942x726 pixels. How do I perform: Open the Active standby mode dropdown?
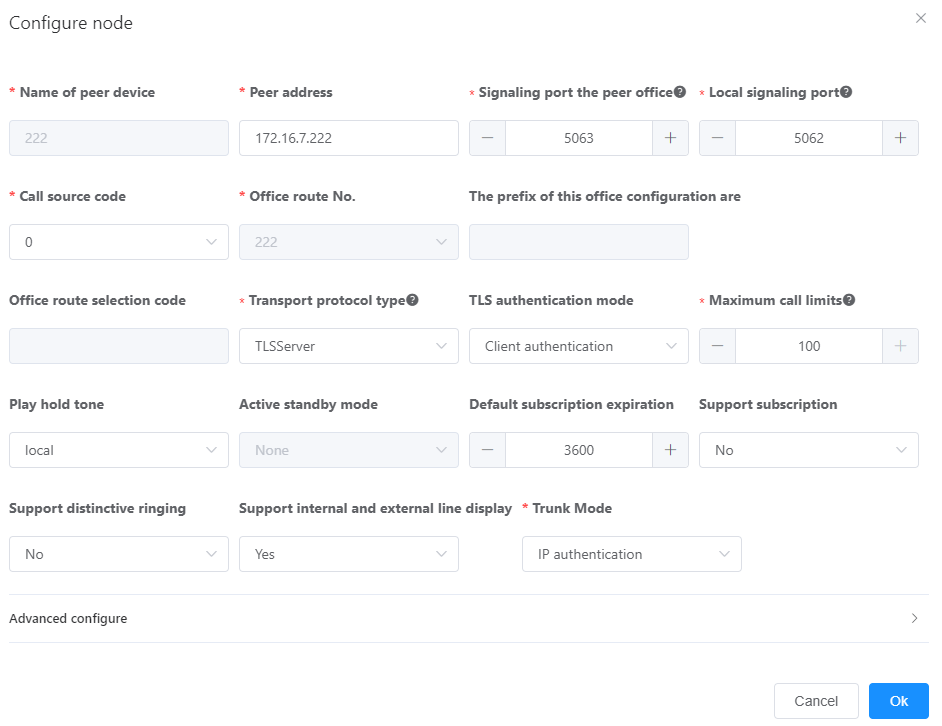point(349,450)
